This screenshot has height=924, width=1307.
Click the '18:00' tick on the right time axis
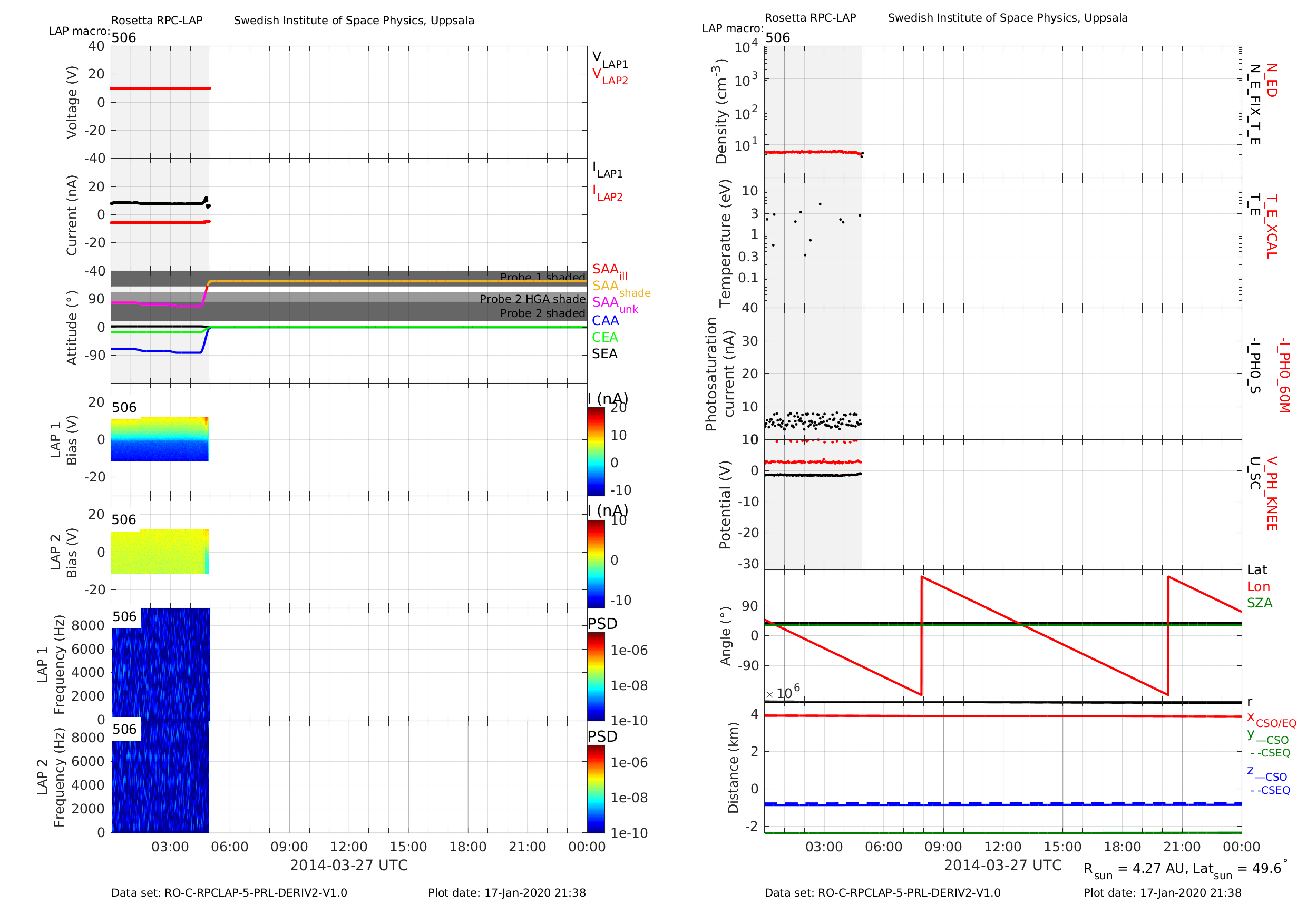pyautogui.click(x=1123, y=847)
